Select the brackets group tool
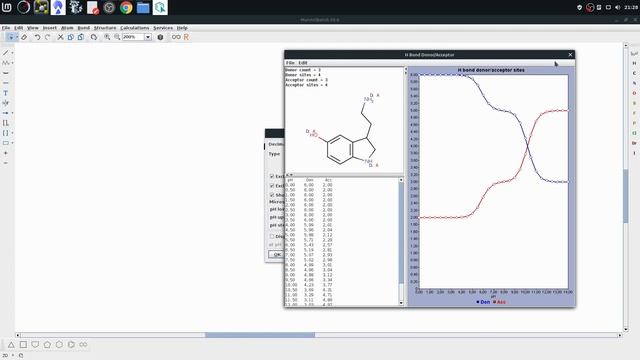The height and width of the screenshot is (360, 640). (5, 133)
